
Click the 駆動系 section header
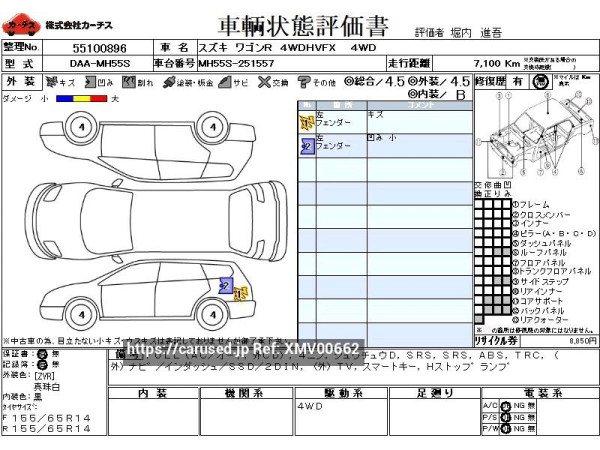click(x=341, y=393)
